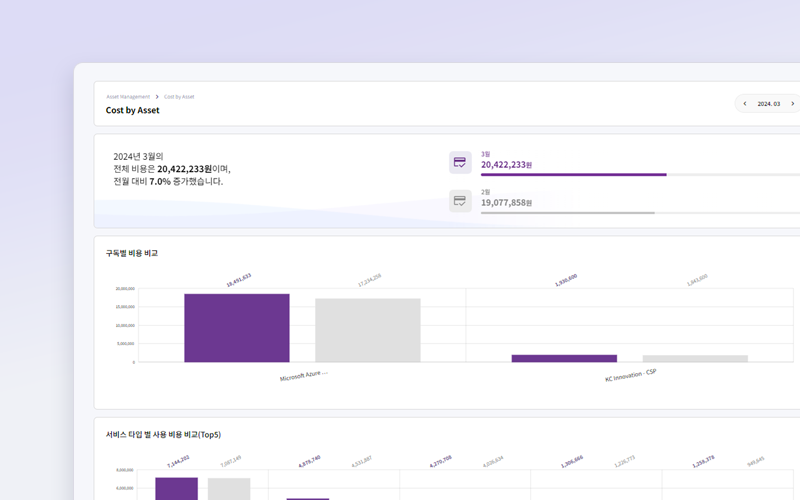
Task: Click the 1,306,666 bar value label
Action: pyautogui.click(x=572, y=461)
